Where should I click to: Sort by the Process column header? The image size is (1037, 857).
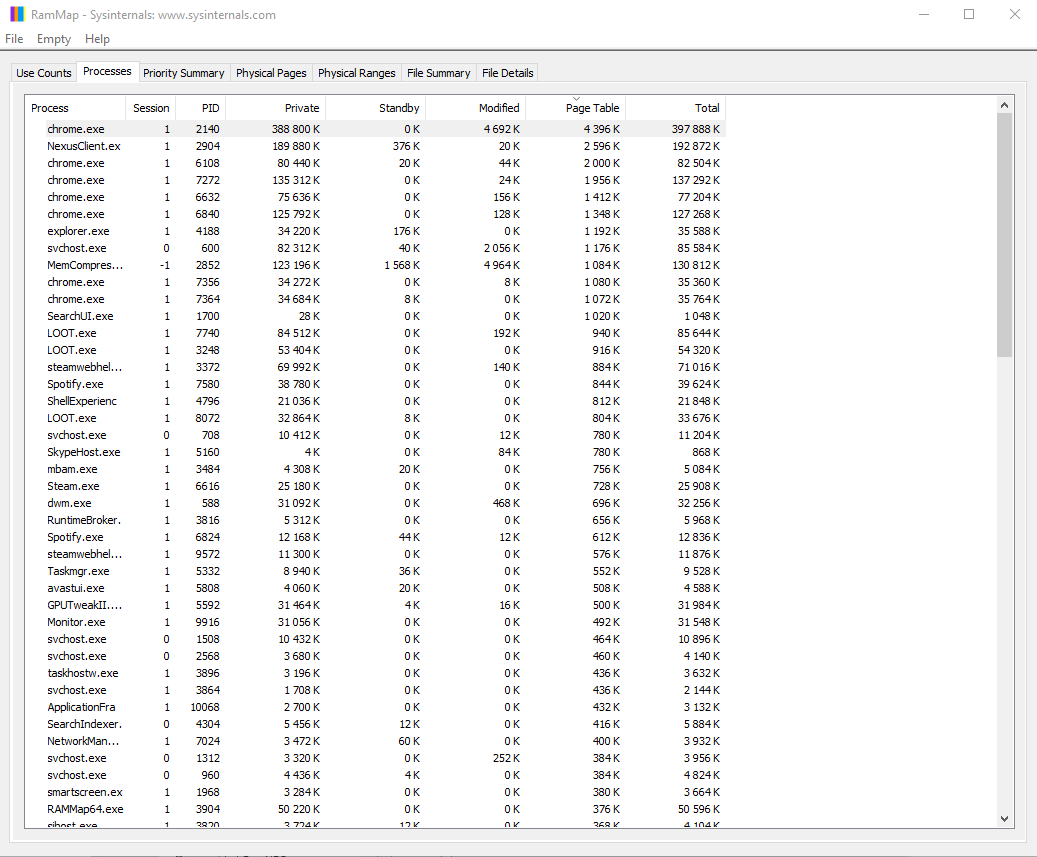75,108
